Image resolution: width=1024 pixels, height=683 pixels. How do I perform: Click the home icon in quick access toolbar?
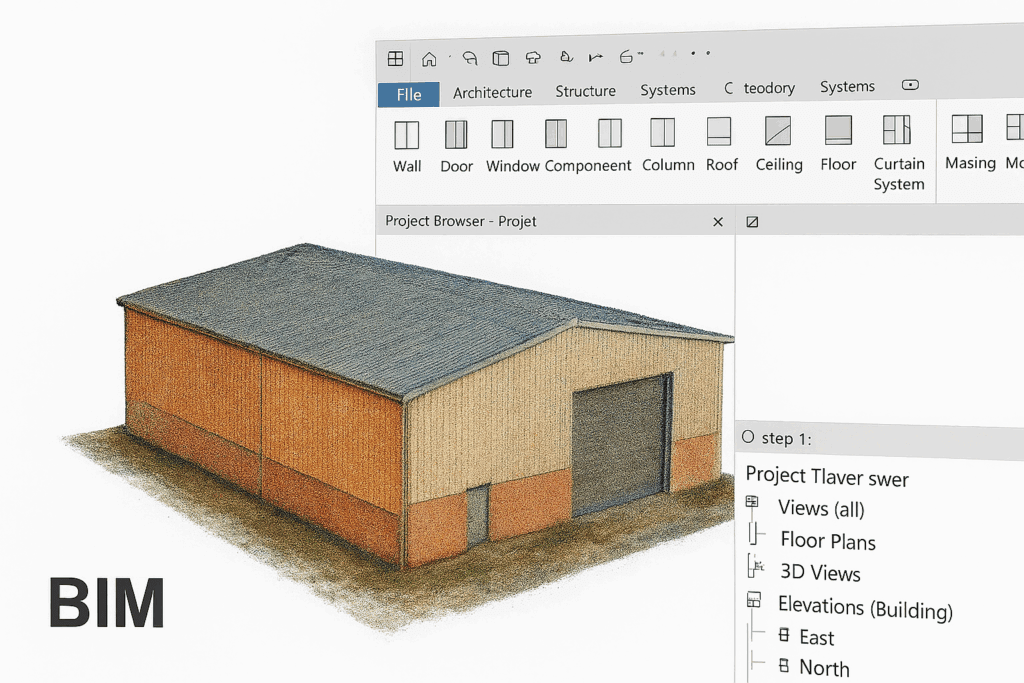429,59
